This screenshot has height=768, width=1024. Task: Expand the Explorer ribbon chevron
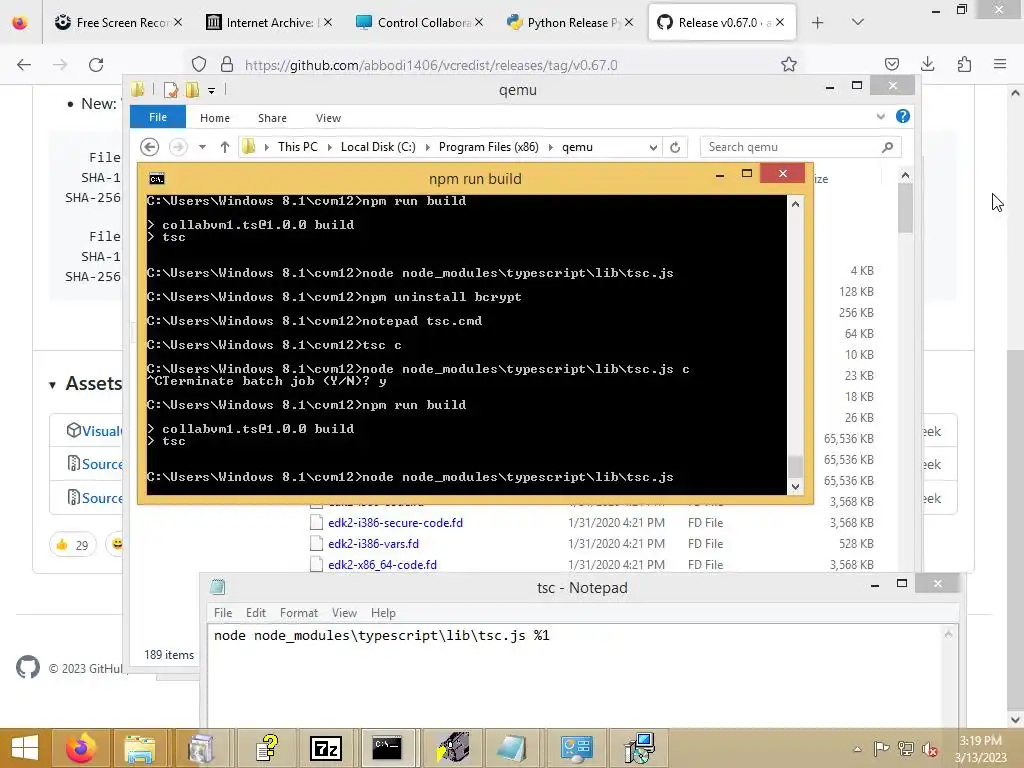(880, 117)
